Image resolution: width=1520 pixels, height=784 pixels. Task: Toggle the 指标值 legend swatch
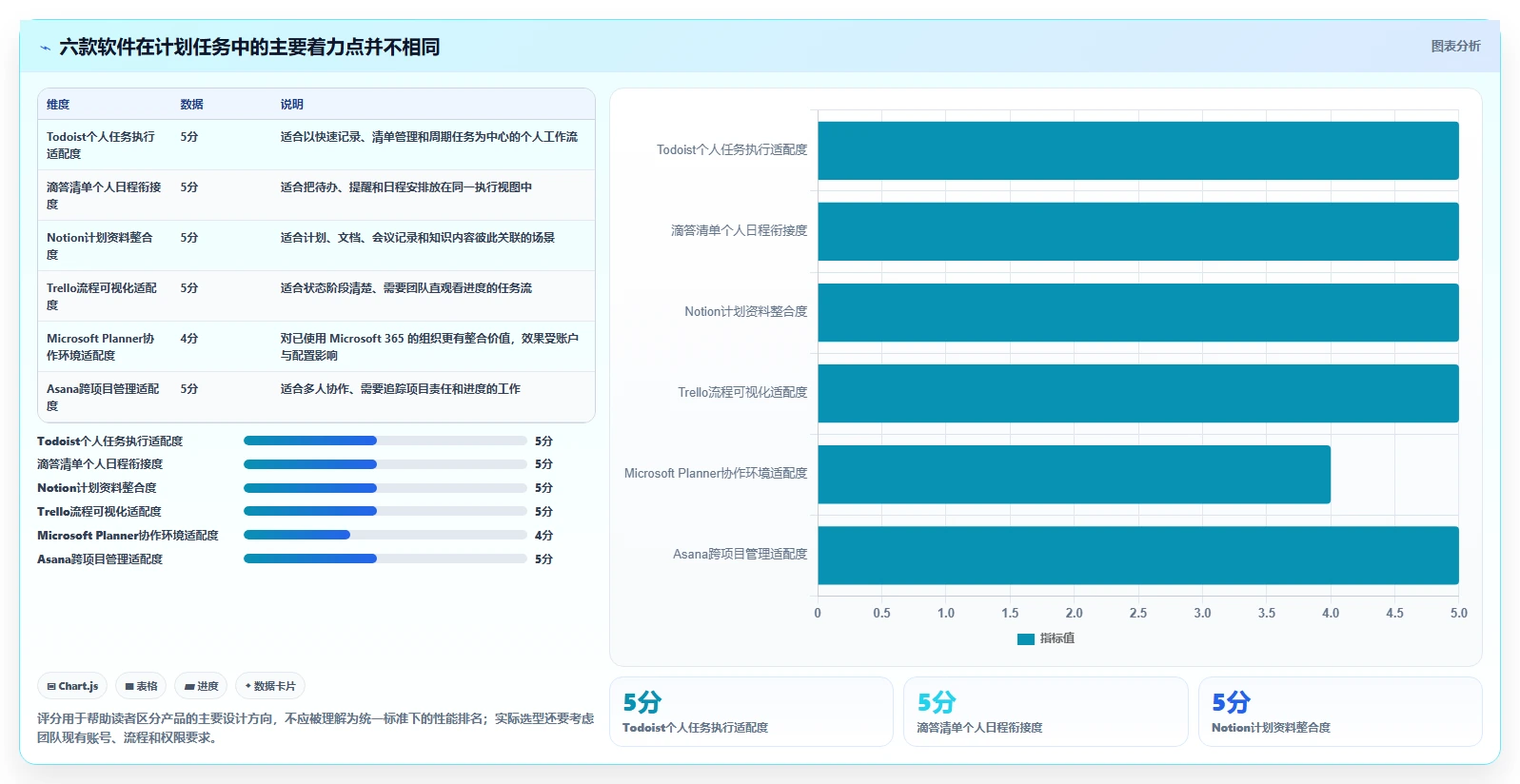(x=1025, y=639)
